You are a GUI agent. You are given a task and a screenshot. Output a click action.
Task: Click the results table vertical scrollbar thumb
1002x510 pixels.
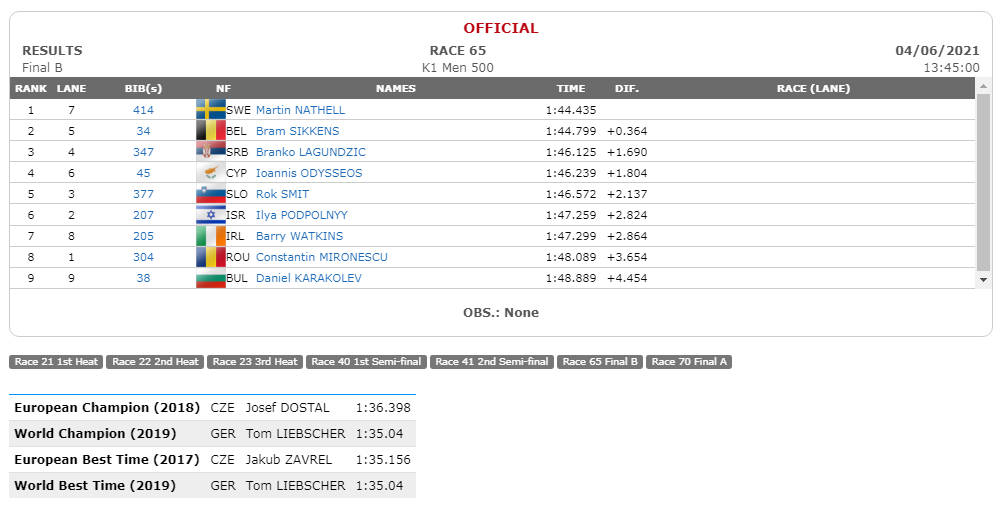pos(983,182)
